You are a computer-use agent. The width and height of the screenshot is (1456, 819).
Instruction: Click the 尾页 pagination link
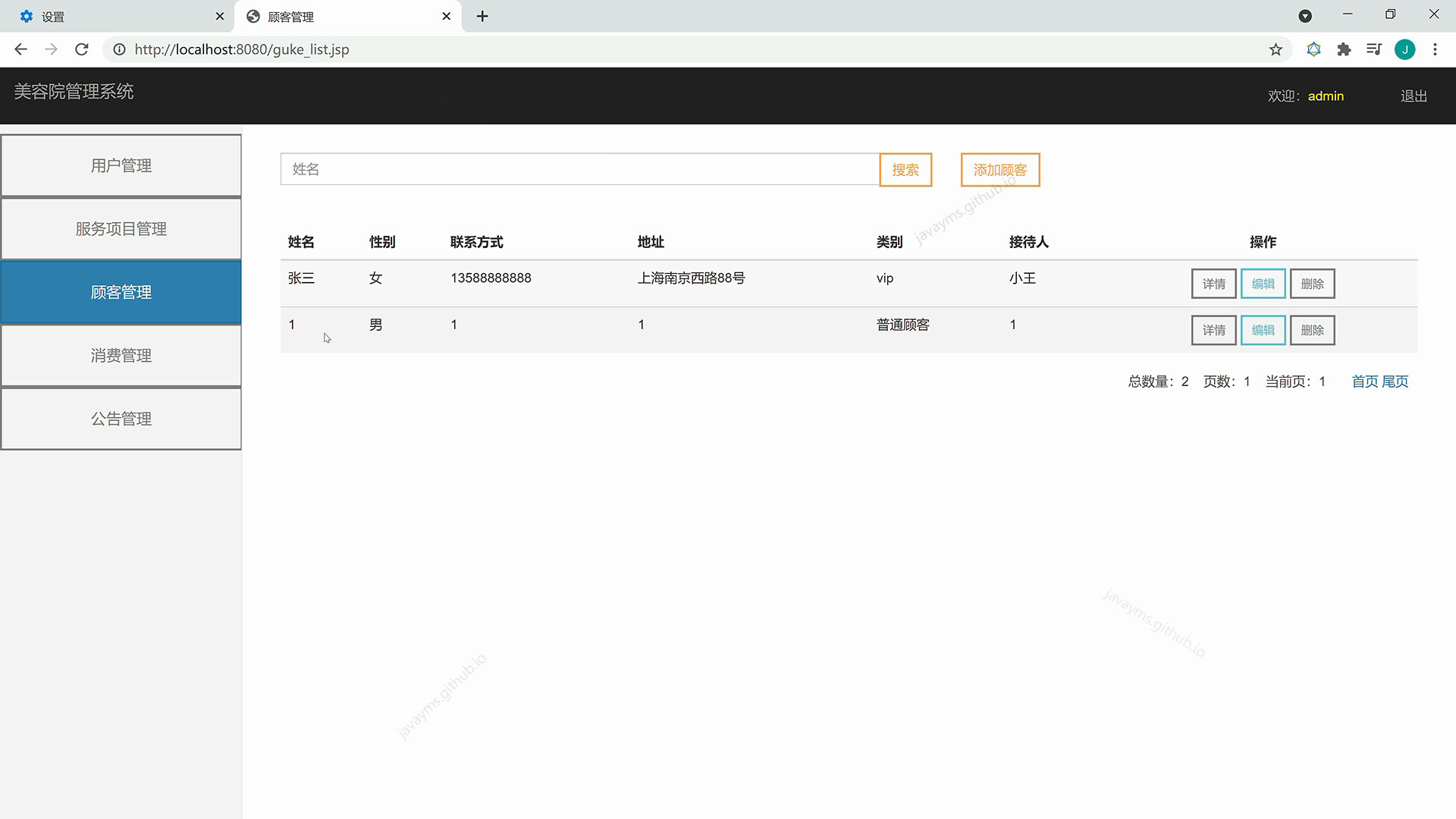(x=1395, y=381)
